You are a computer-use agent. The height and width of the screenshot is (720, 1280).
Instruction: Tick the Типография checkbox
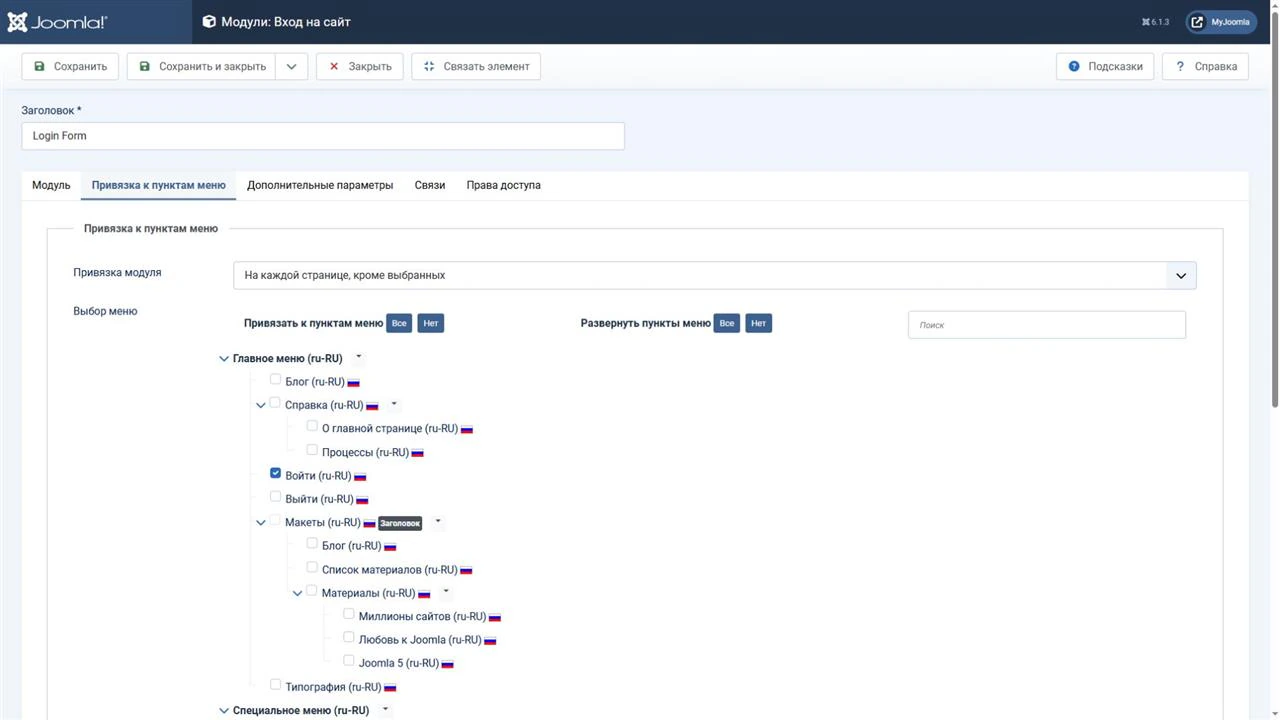(276, 685)
